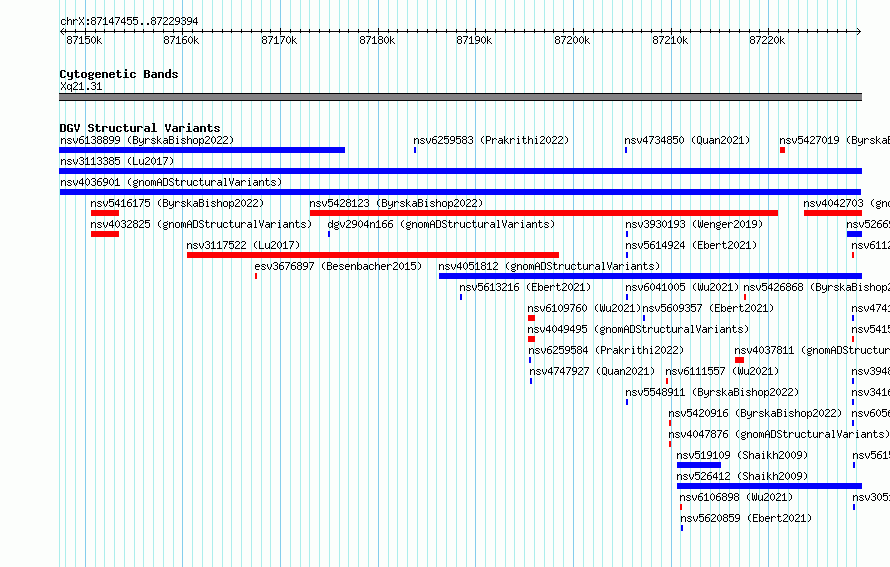Image resolution: width=890 pixels, height=567 pixels.
Task: Click the nsv519109 (Shaikh2009) label
Action: coord(742,455)
